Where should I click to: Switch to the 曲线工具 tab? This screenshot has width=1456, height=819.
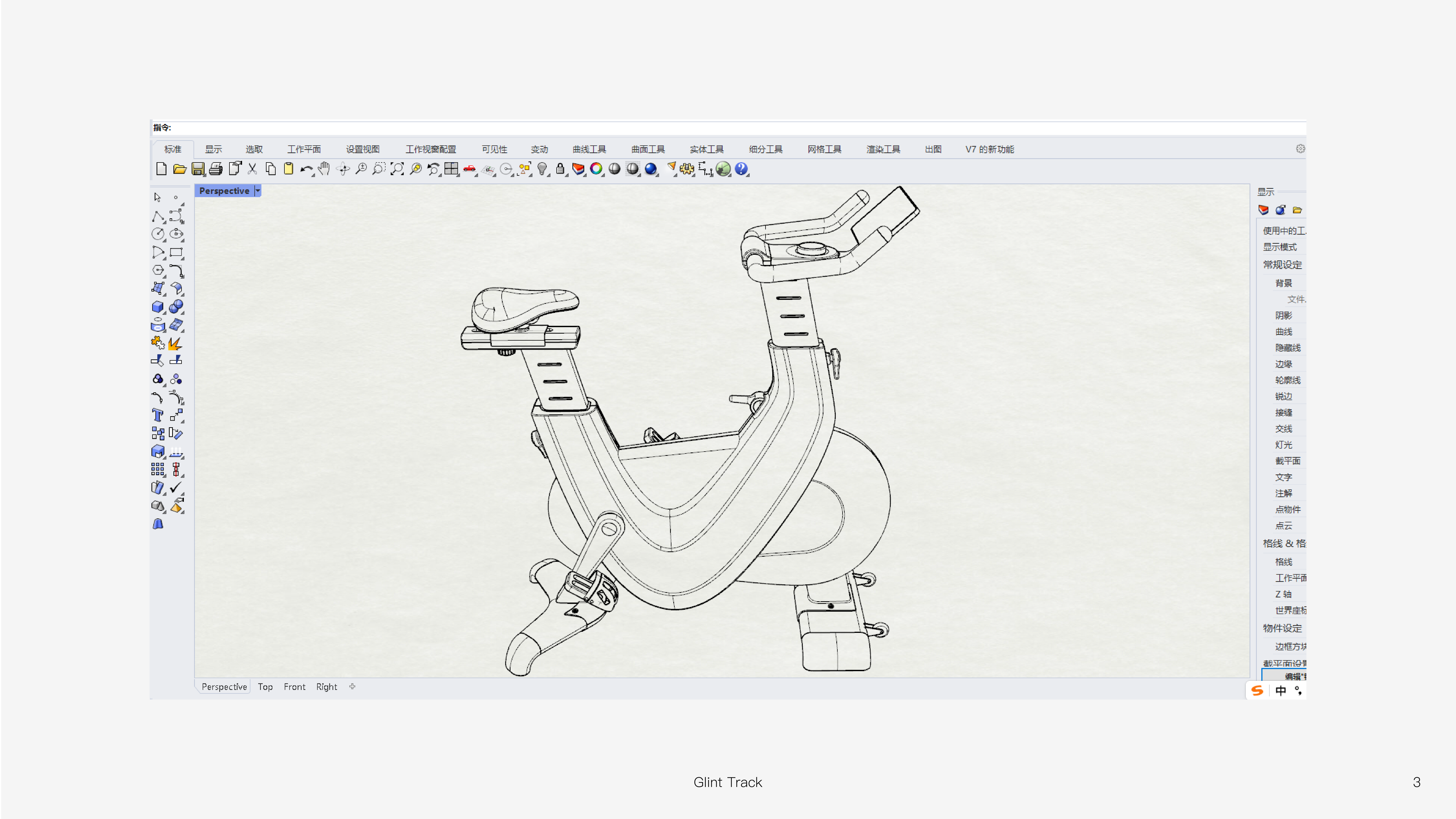[x=590, y=149]
